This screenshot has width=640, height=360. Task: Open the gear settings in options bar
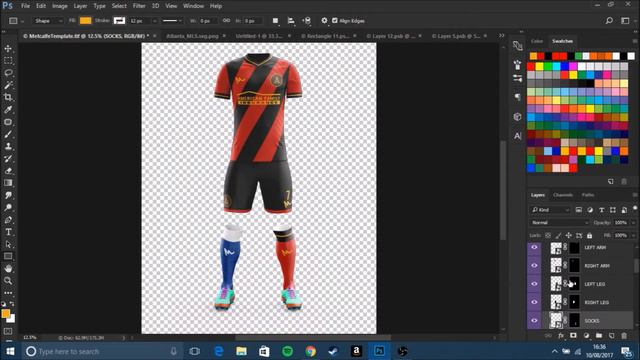324,20
